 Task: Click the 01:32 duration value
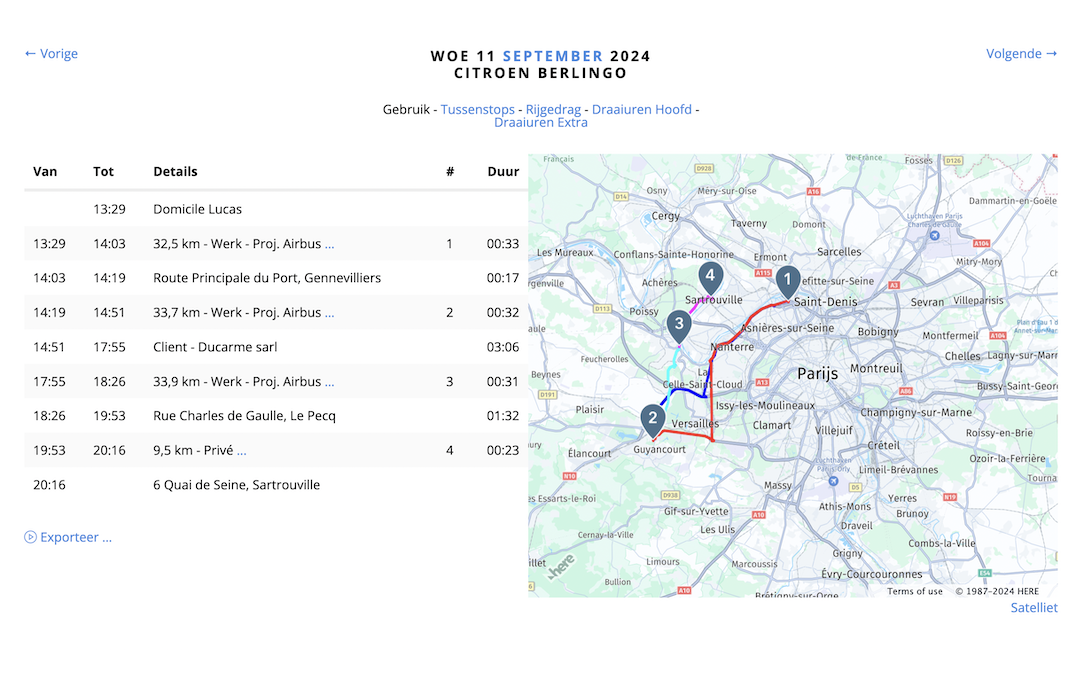pyautogui.click(x=503, y=416)
